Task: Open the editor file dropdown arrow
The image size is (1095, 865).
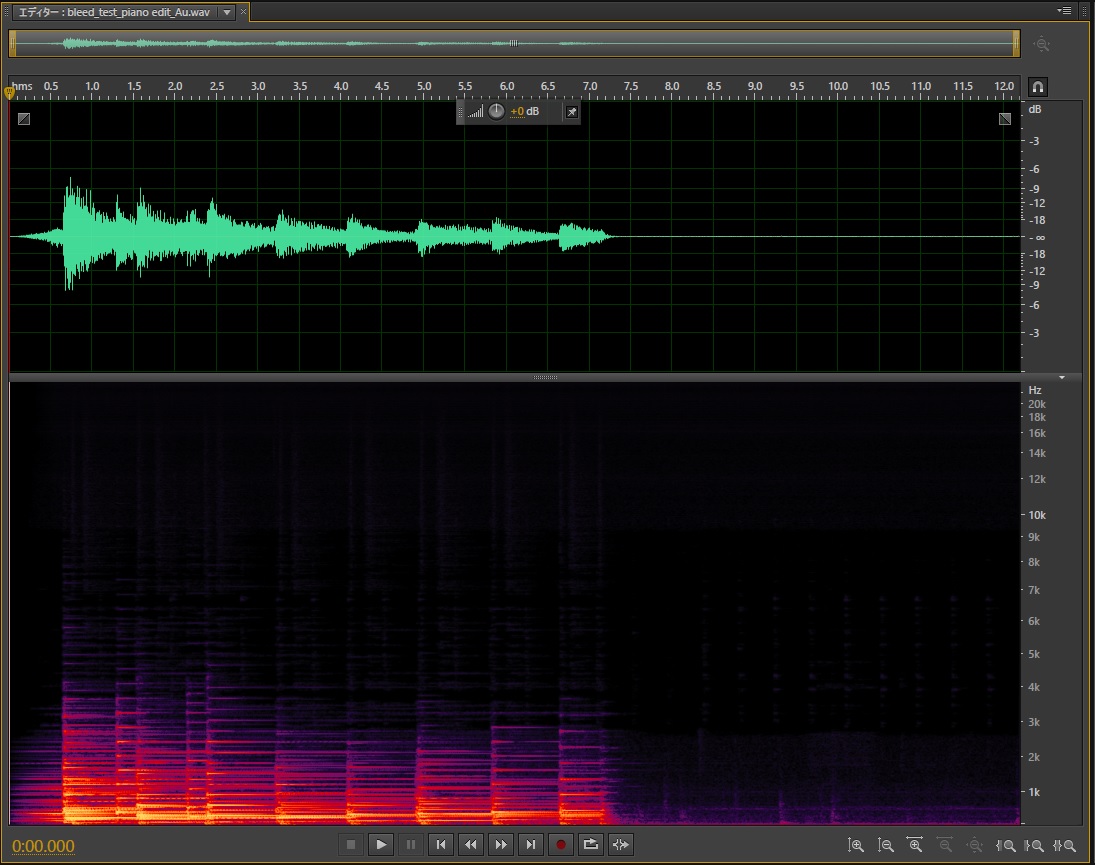Action: click(227, 12)
